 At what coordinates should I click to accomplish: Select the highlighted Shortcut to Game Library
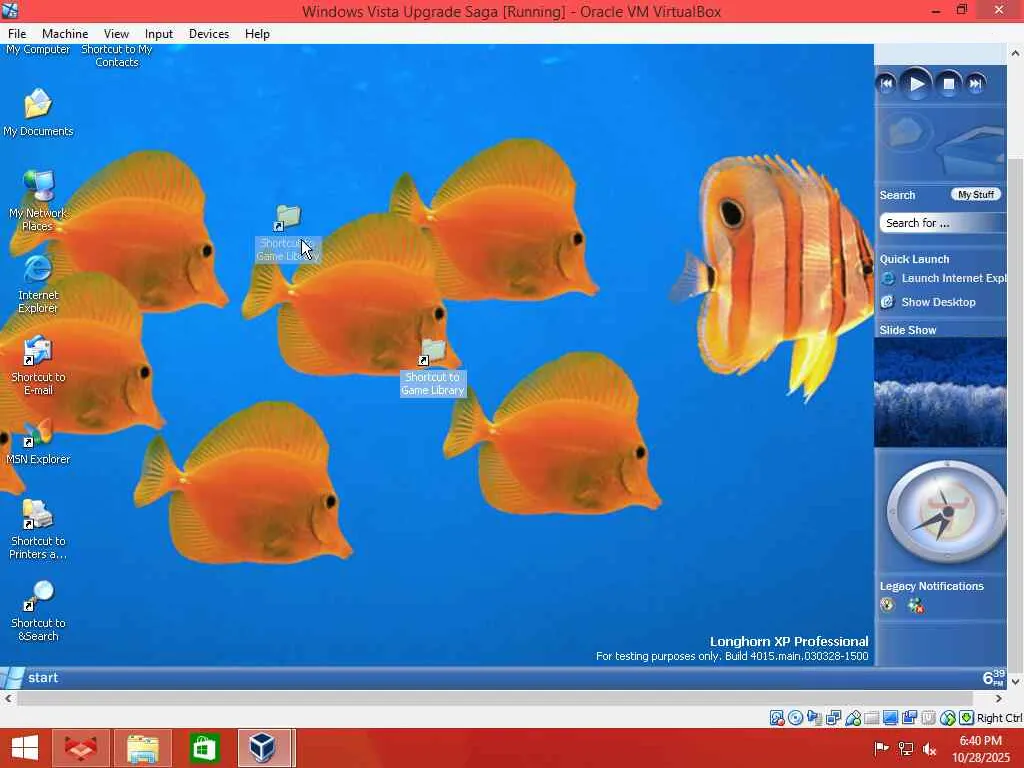tap(432, 368)
